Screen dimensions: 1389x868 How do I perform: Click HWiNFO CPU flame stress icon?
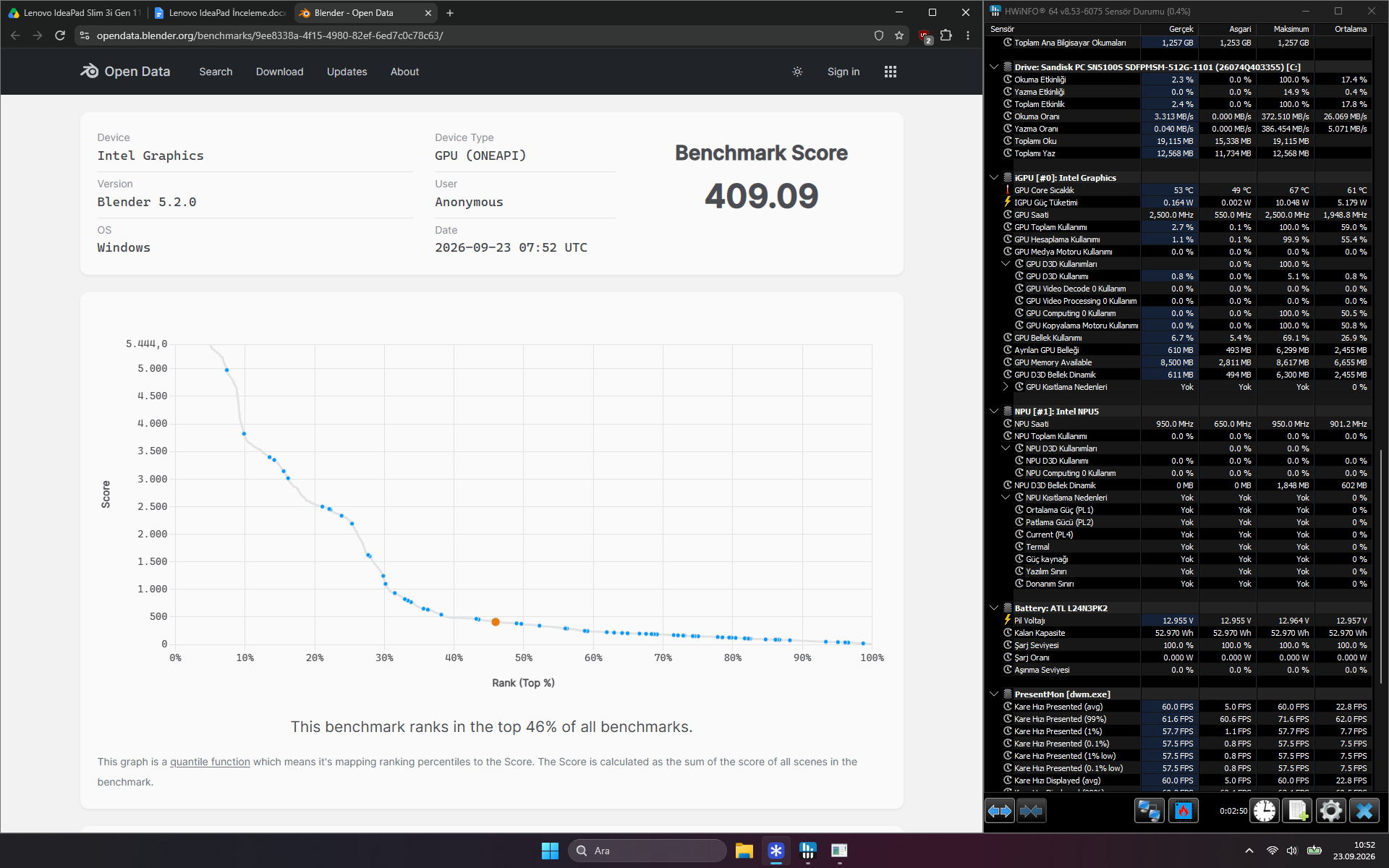point(1184,811)
